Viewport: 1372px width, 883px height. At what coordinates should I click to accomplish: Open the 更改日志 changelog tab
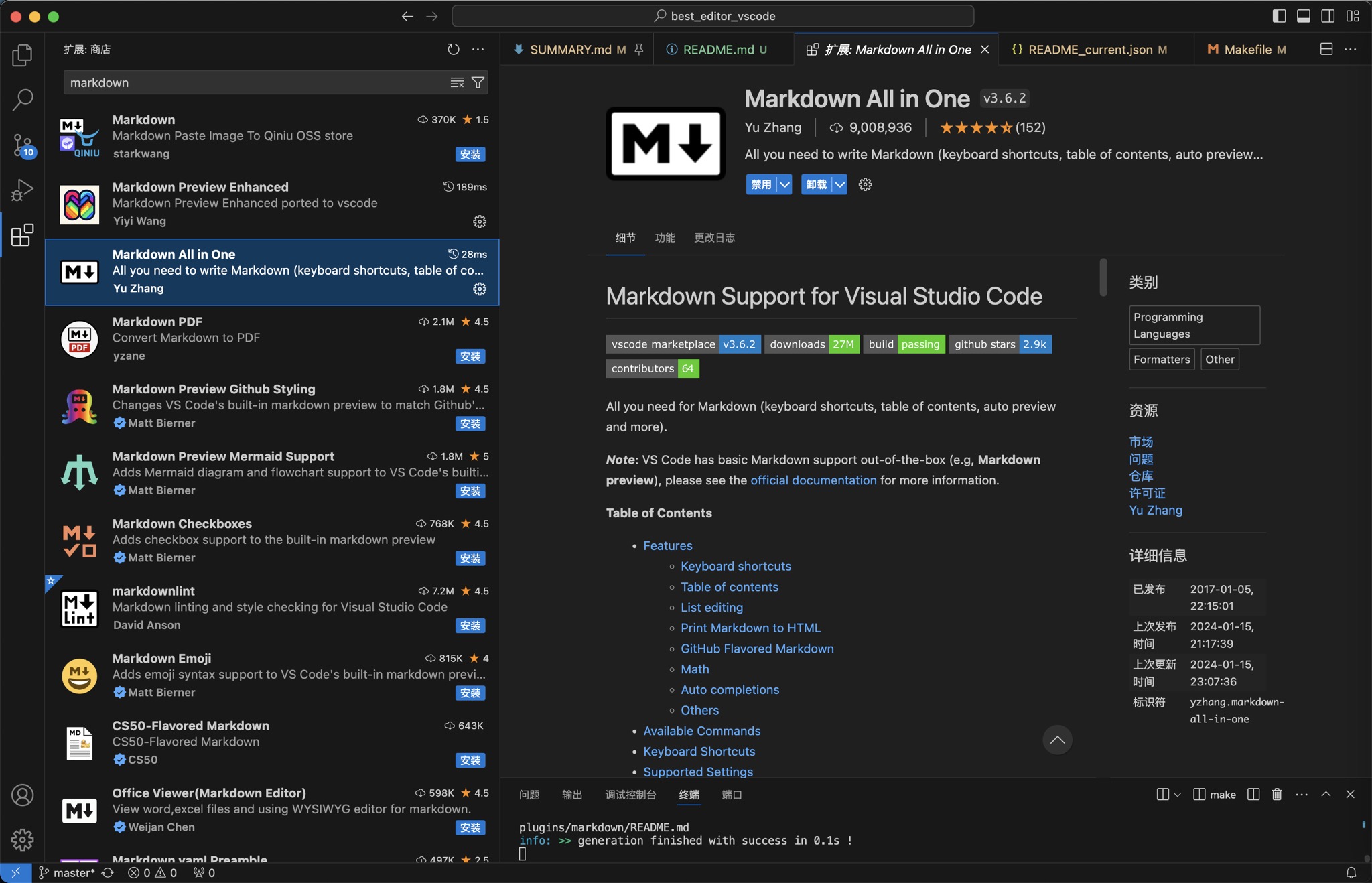tap(714, 238)
